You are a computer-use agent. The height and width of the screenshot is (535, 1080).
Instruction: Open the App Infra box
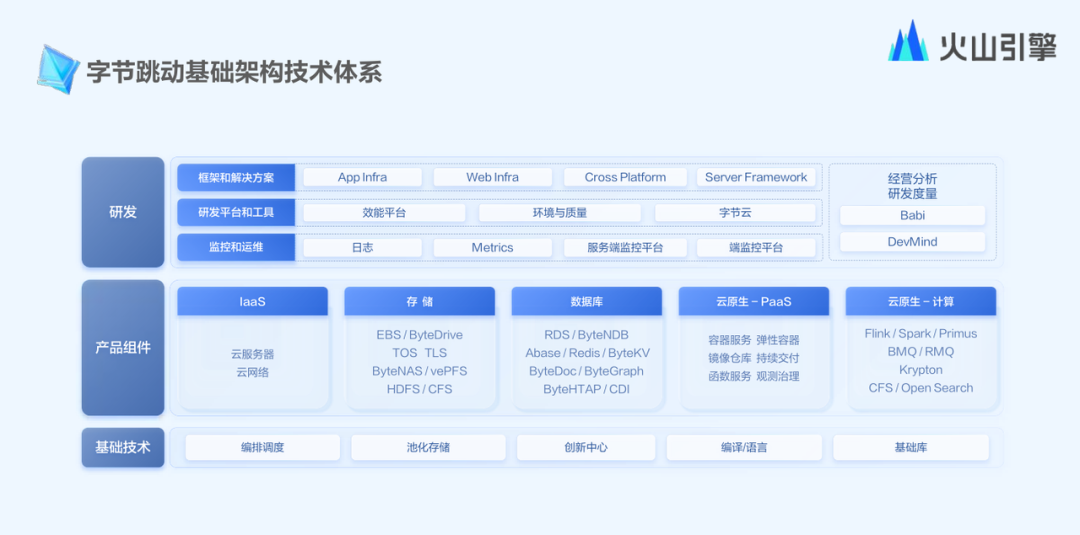362,177
